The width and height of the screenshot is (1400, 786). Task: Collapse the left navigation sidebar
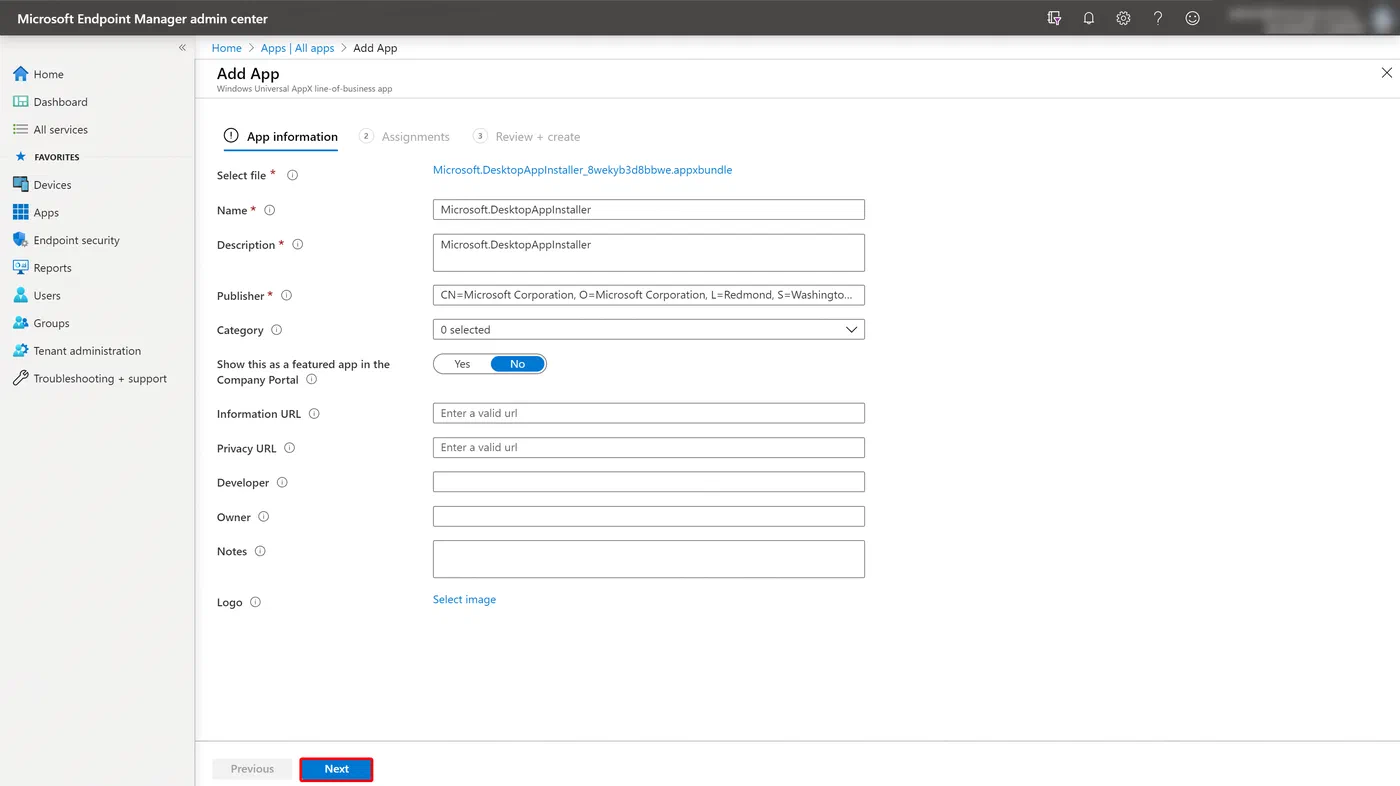pyautogui.click(x=182, y=48)
